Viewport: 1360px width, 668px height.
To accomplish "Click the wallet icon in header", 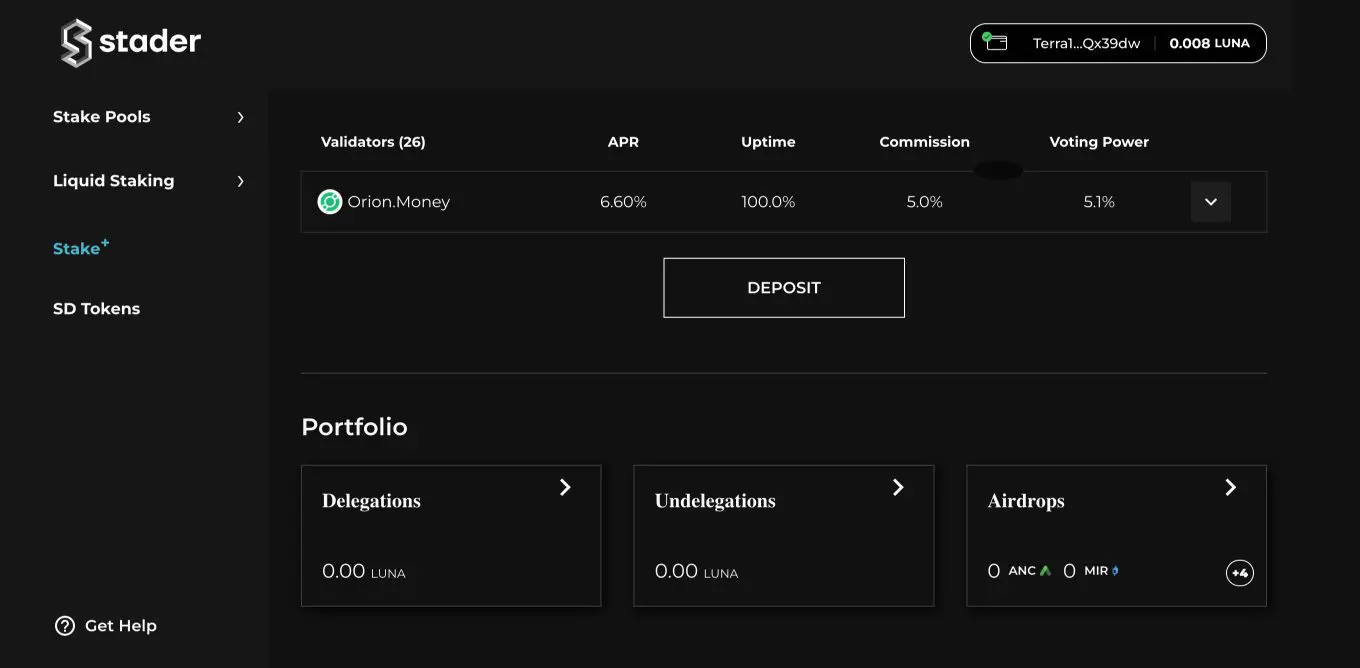I will click(x=994, y=42).
